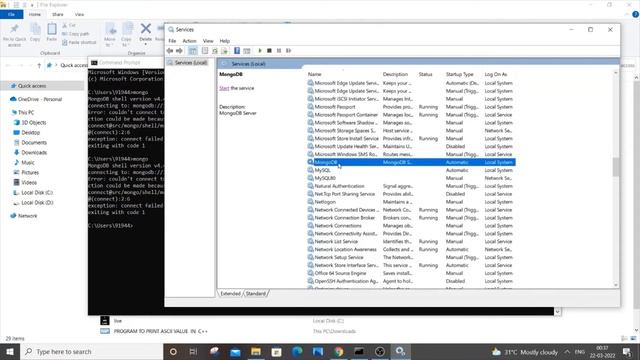The height and width of the screenshot is (360, 640).
Task: Select the Network Location Awareness service
Action: tap(411, 249)
